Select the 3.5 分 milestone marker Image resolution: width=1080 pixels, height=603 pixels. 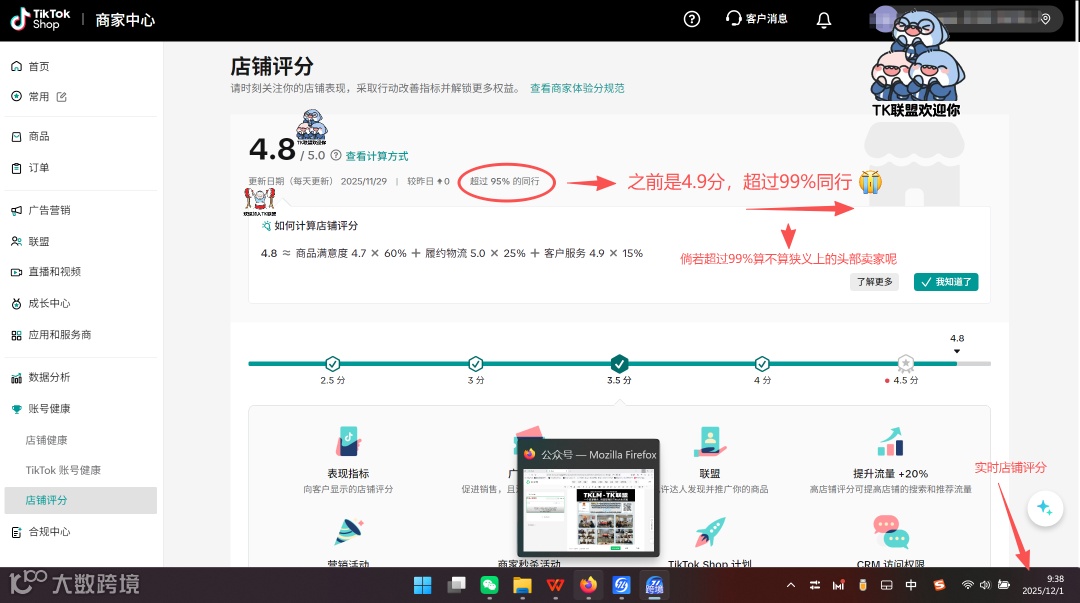pos(619,362)
